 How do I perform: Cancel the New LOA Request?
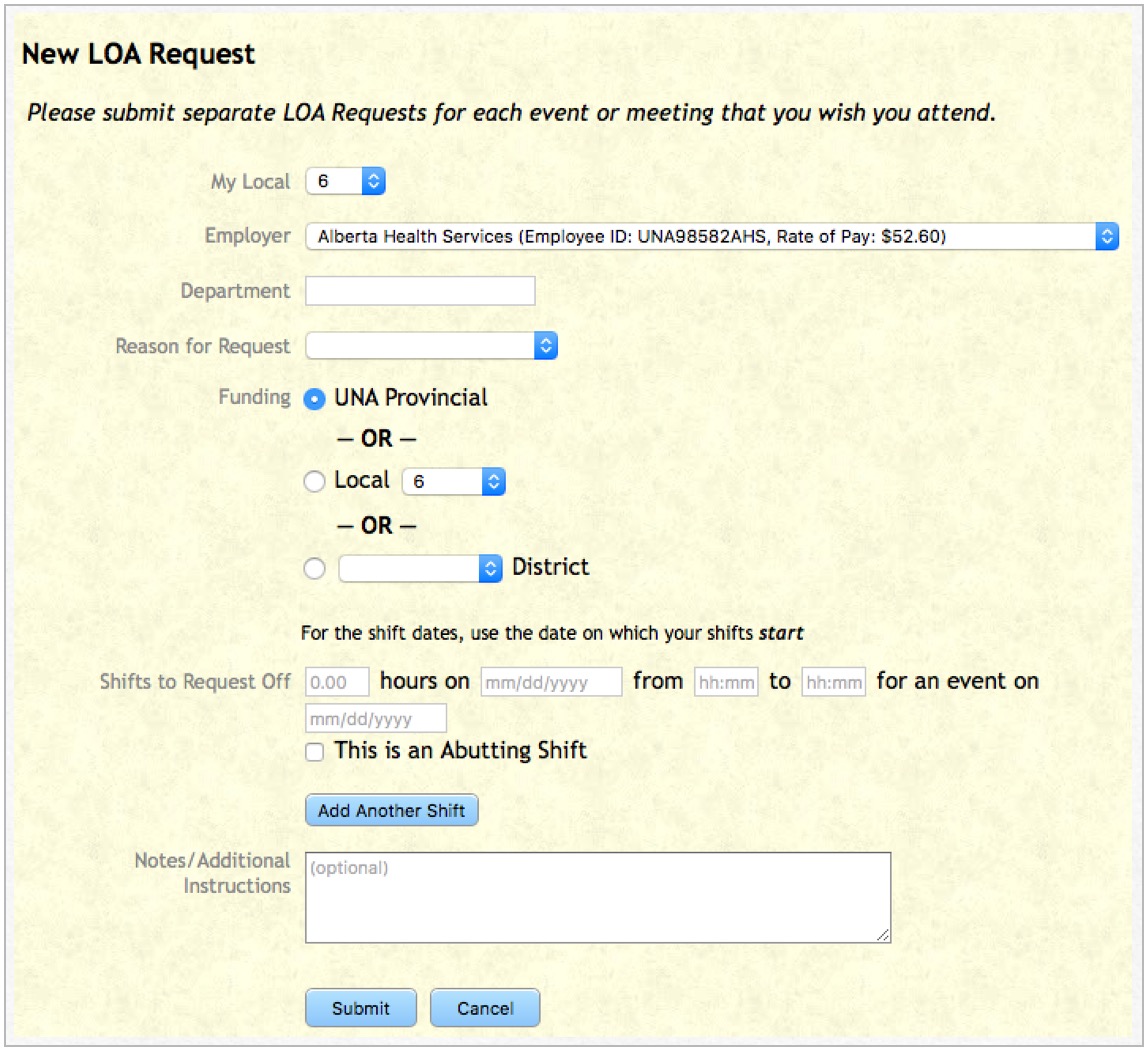point(485,1008)
